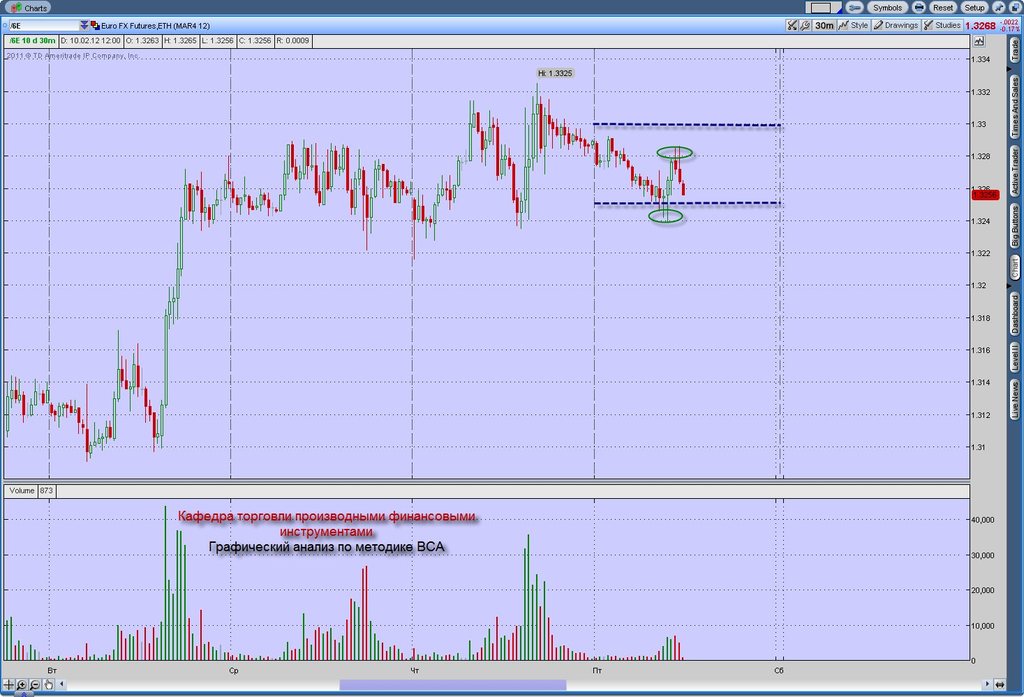This screenshot has height=697, width=1024.
Task: Click the zoom out magnifier icon
Action: coord(35,685)
